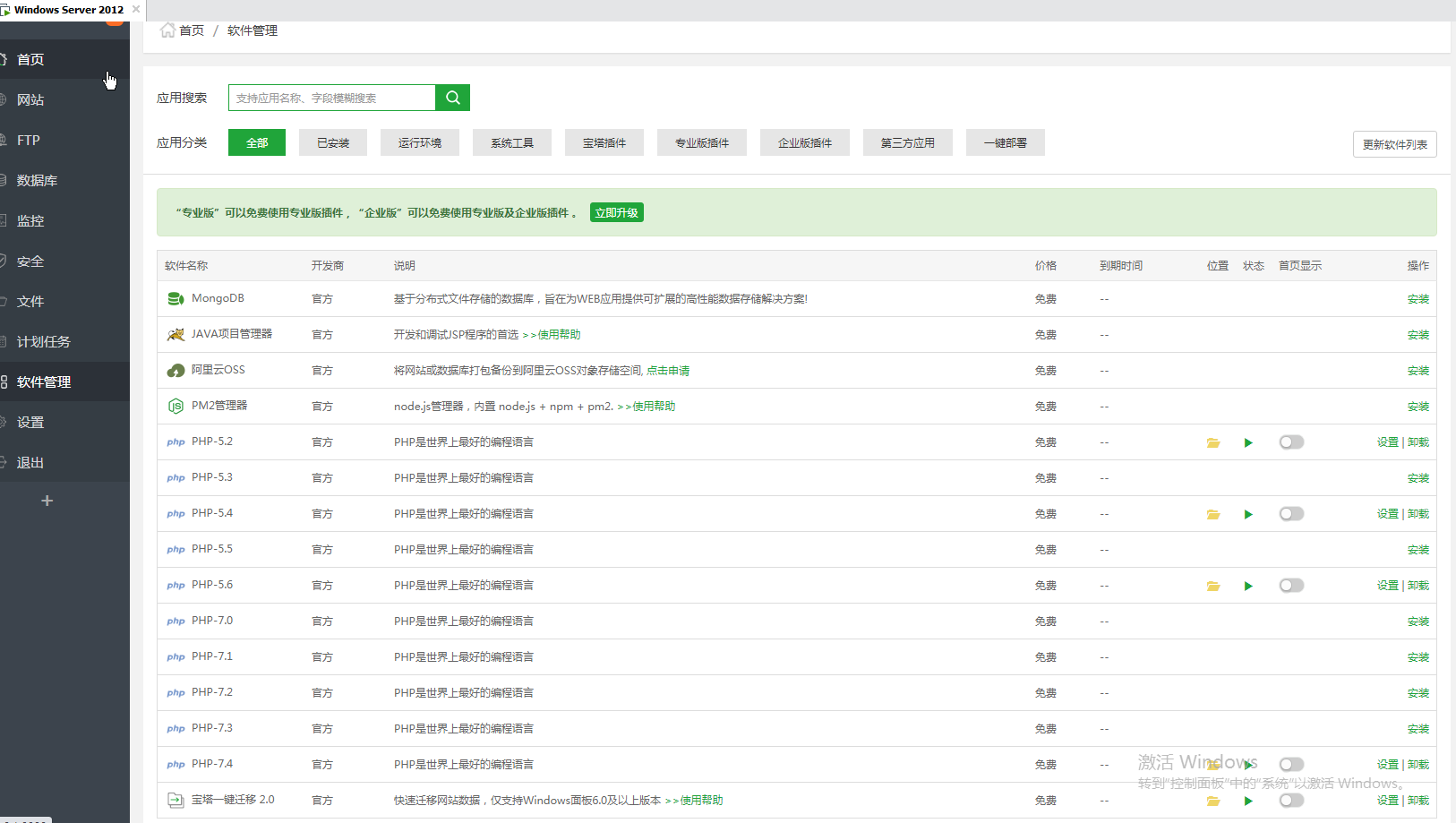The width and height of the screenshot is (1456, 823).
Task: Click the JAVA项目管理器 icon
Action: tap(176, 334)
